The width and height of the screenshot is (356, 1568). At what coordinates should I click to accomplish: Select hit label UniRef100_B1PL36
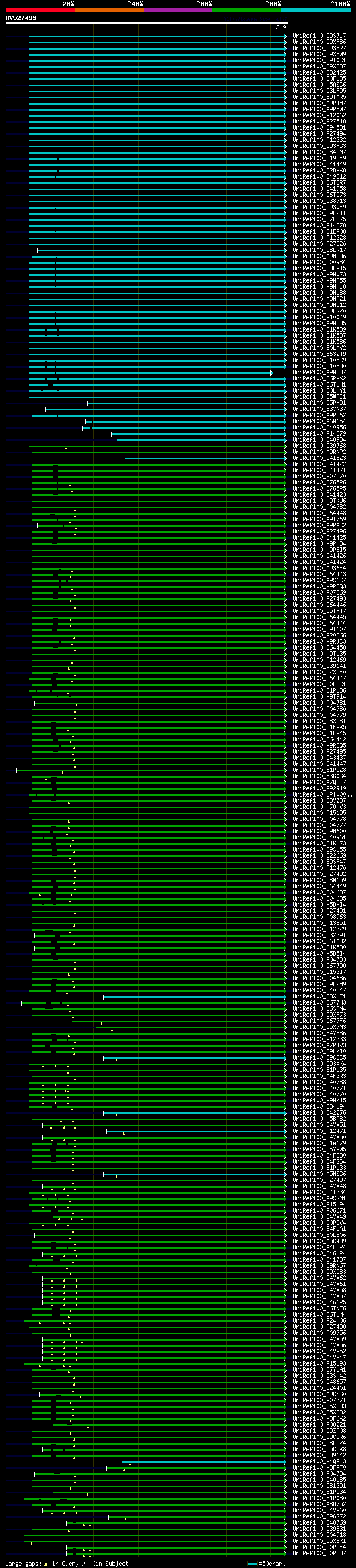coord(319,690)
